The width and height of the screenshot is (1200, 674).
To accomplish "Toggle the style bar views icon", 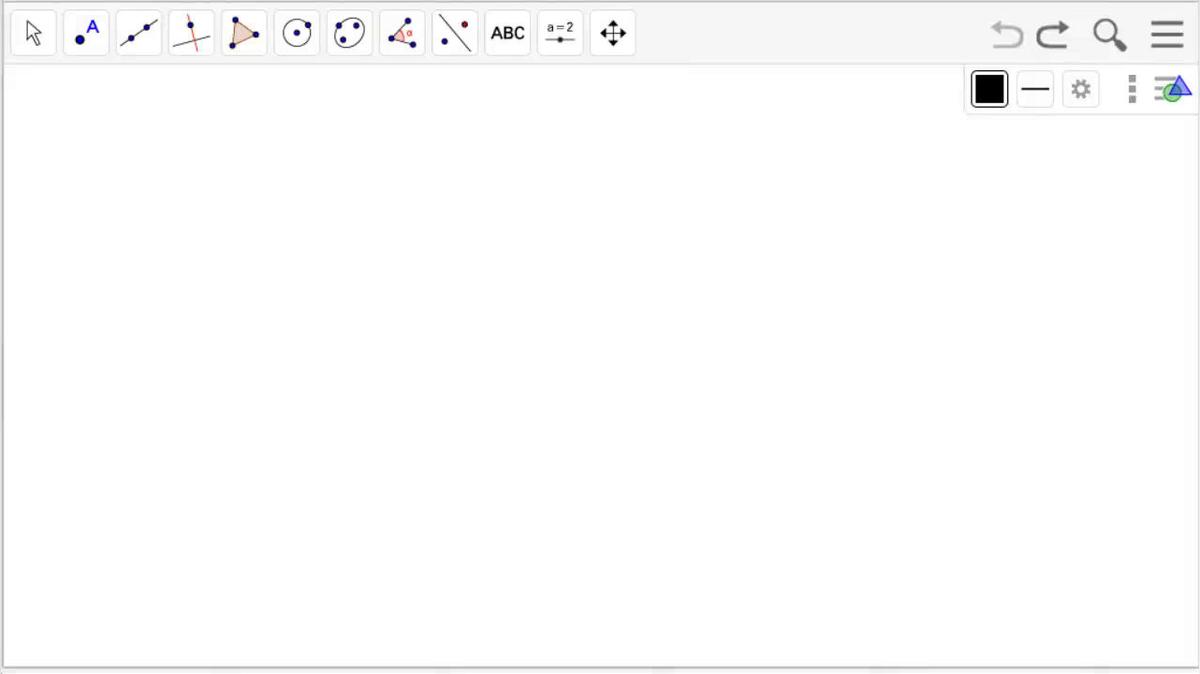I will click(1172, 89).
